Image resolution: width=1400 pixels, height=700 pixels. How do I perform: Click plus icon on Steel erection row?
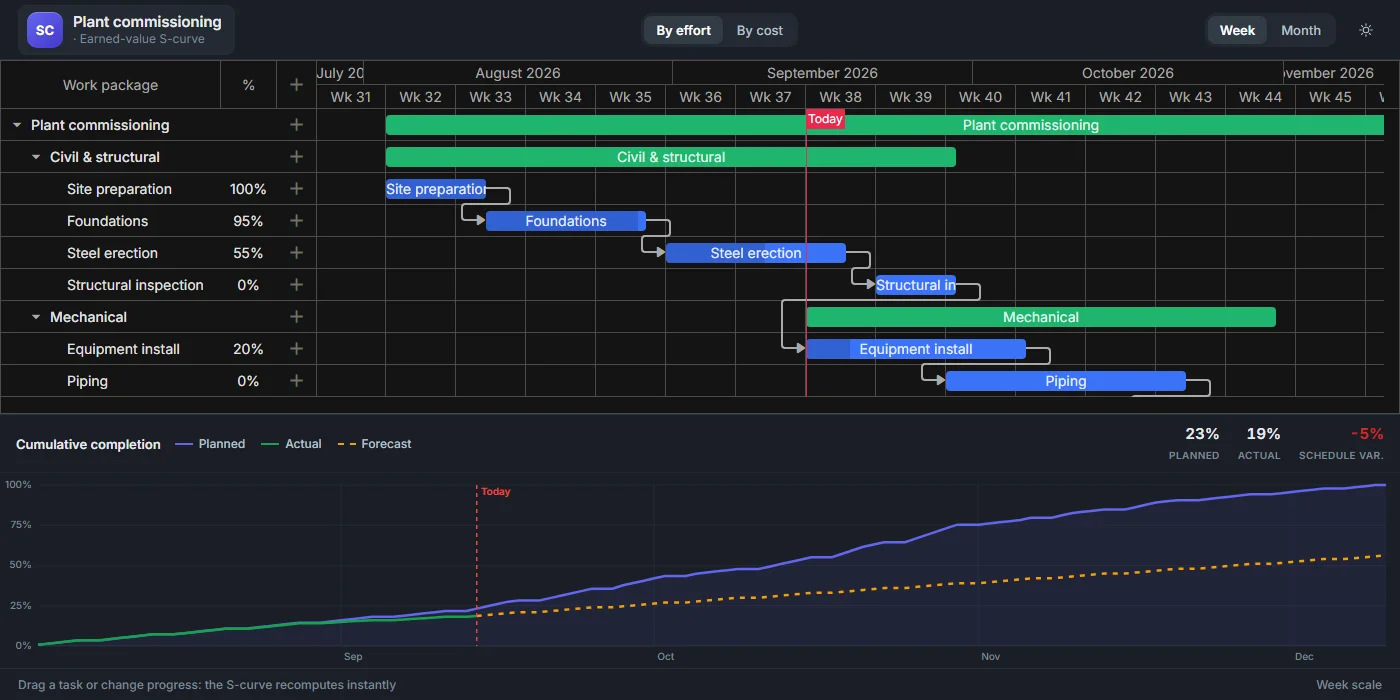click(296, 253)
